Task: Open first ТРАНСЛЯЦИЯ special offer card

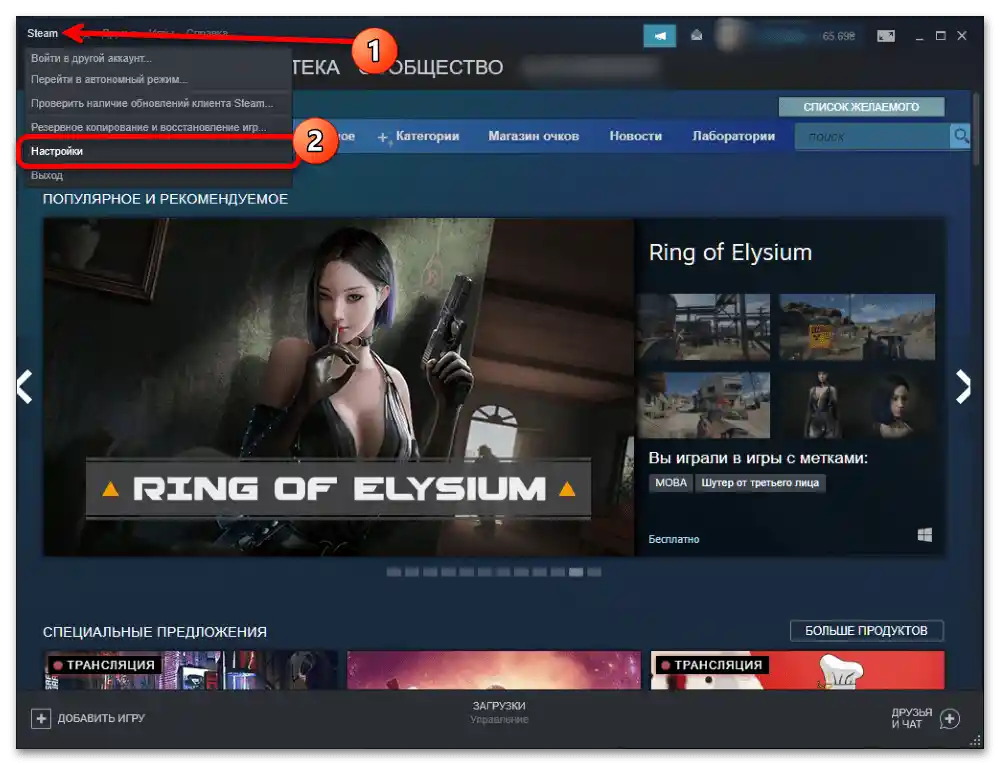Action: tap(191, 670)
